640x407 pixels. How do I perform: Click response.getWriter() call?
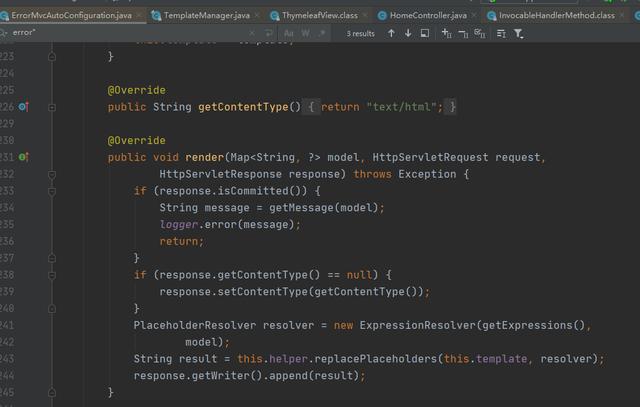(x=198, y=376)
